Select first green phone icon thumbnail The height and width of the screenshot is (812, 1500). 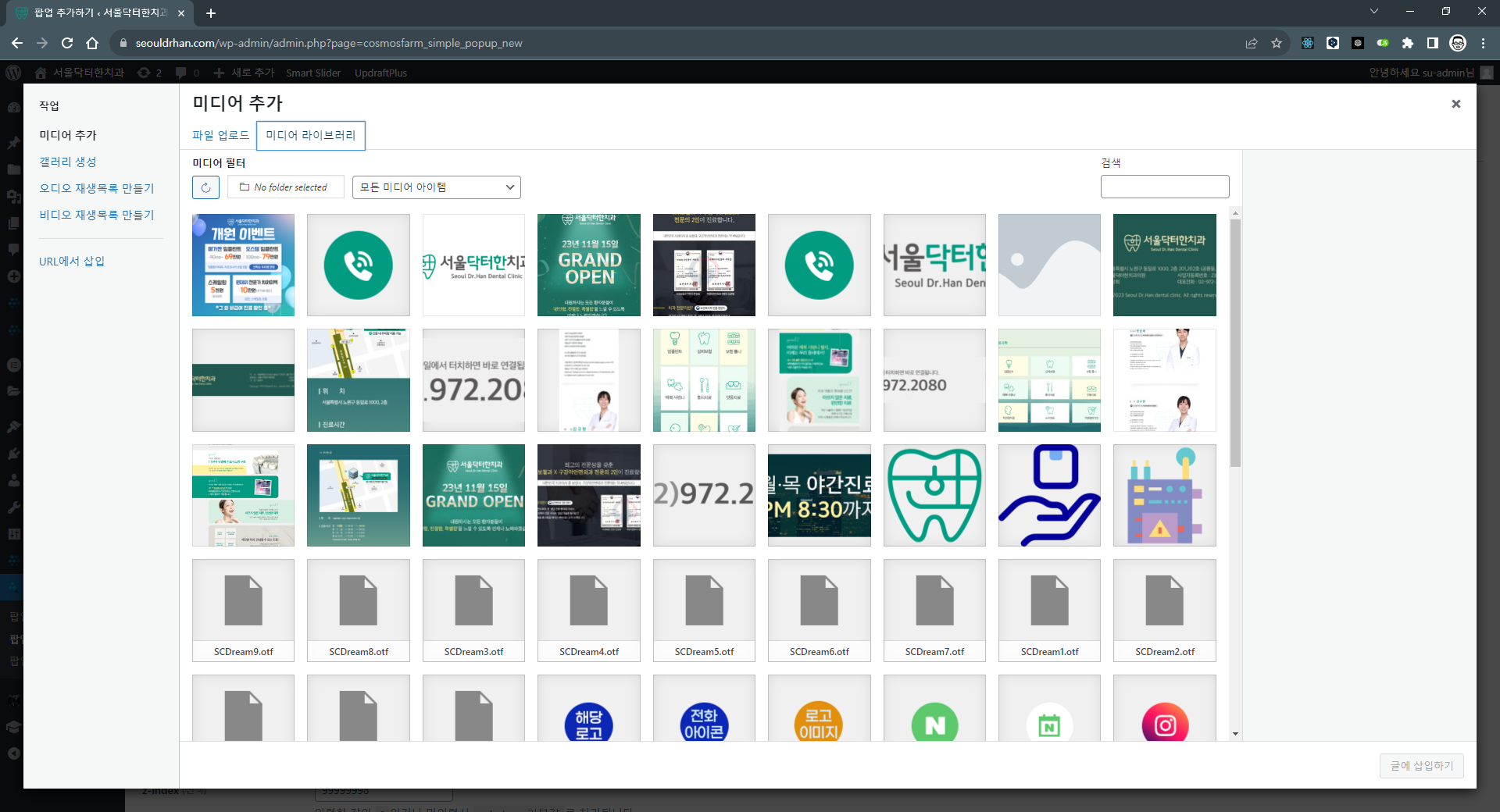(x=359, y=265)
